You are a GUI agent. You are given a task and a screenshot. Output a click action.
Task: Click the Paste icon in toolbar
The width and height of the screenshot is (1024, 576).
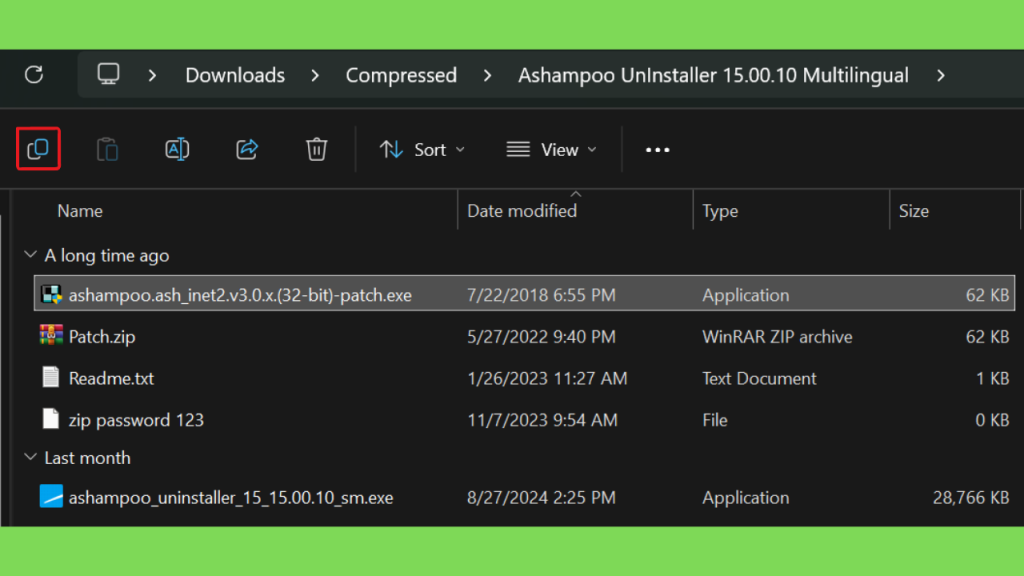[x=108, y=150]
